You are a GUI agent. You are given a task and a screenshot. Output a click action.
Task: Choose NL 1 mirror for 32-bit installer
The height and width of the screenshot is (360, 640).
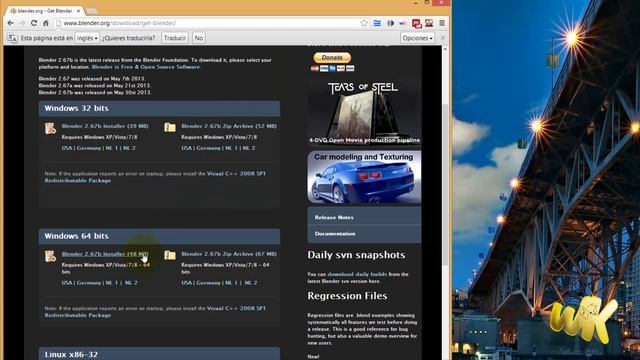112,148
